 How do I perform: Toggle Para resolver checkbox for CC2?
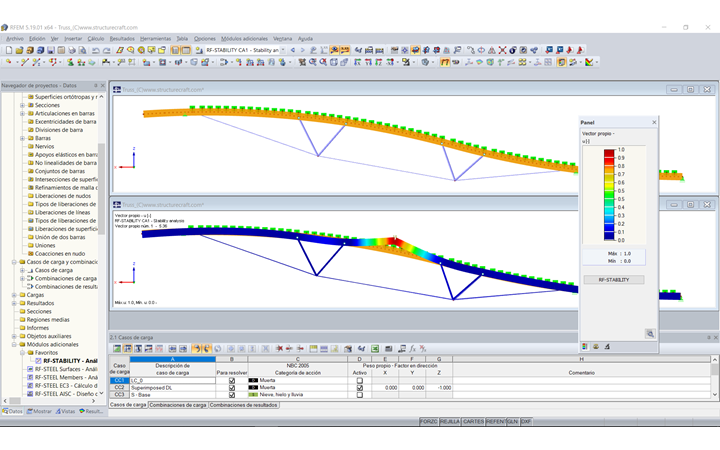pyautogui.click(x=231, y=388)
